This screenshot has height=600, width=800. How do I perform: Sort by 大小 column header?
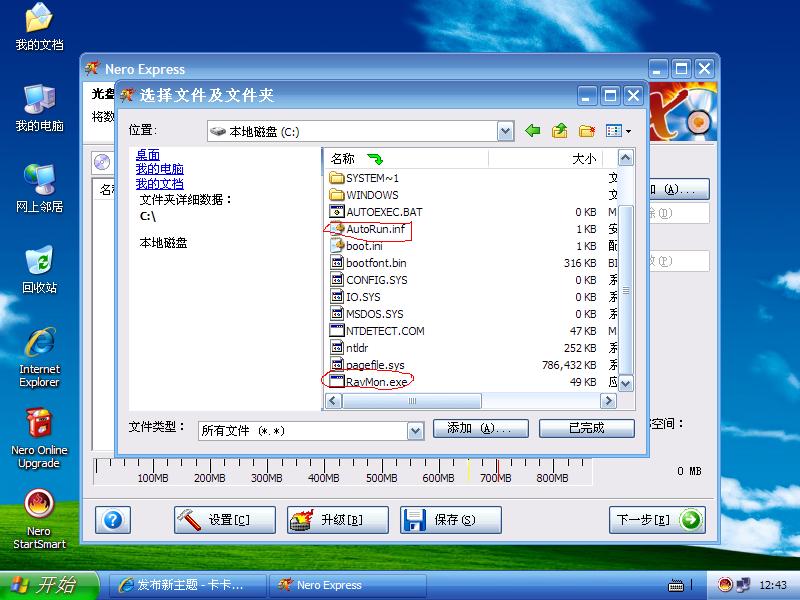click(545, 159)
